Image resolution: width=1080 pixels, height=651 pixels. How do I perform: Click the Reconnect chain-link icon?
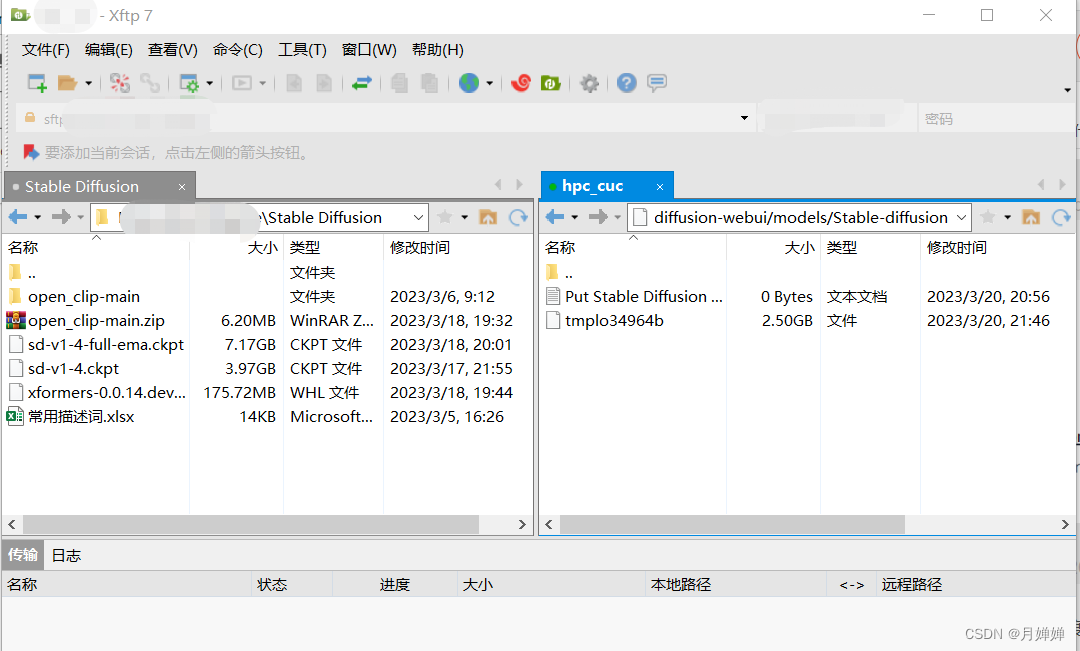click(149, 83)
